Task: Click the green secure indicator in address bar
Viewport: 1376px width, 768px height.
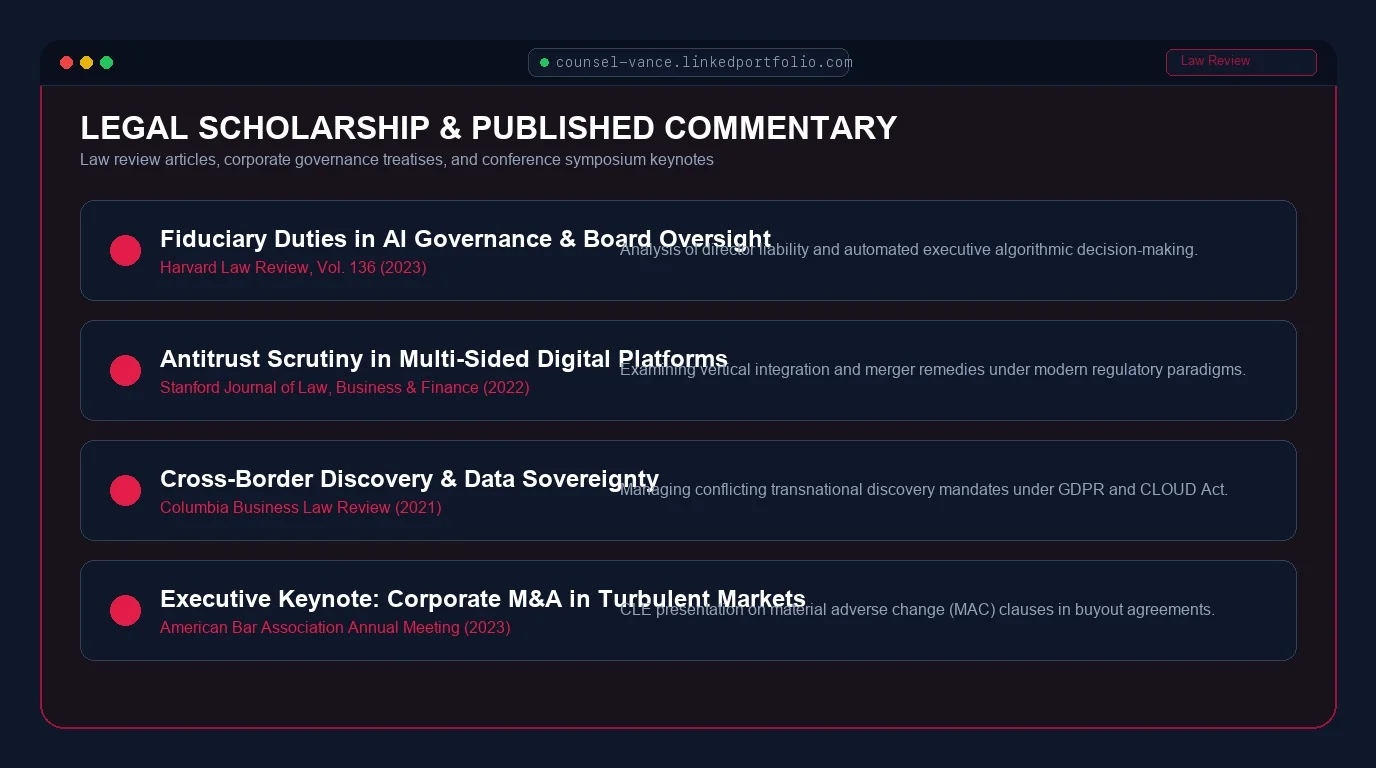Action: click(544, 62)
